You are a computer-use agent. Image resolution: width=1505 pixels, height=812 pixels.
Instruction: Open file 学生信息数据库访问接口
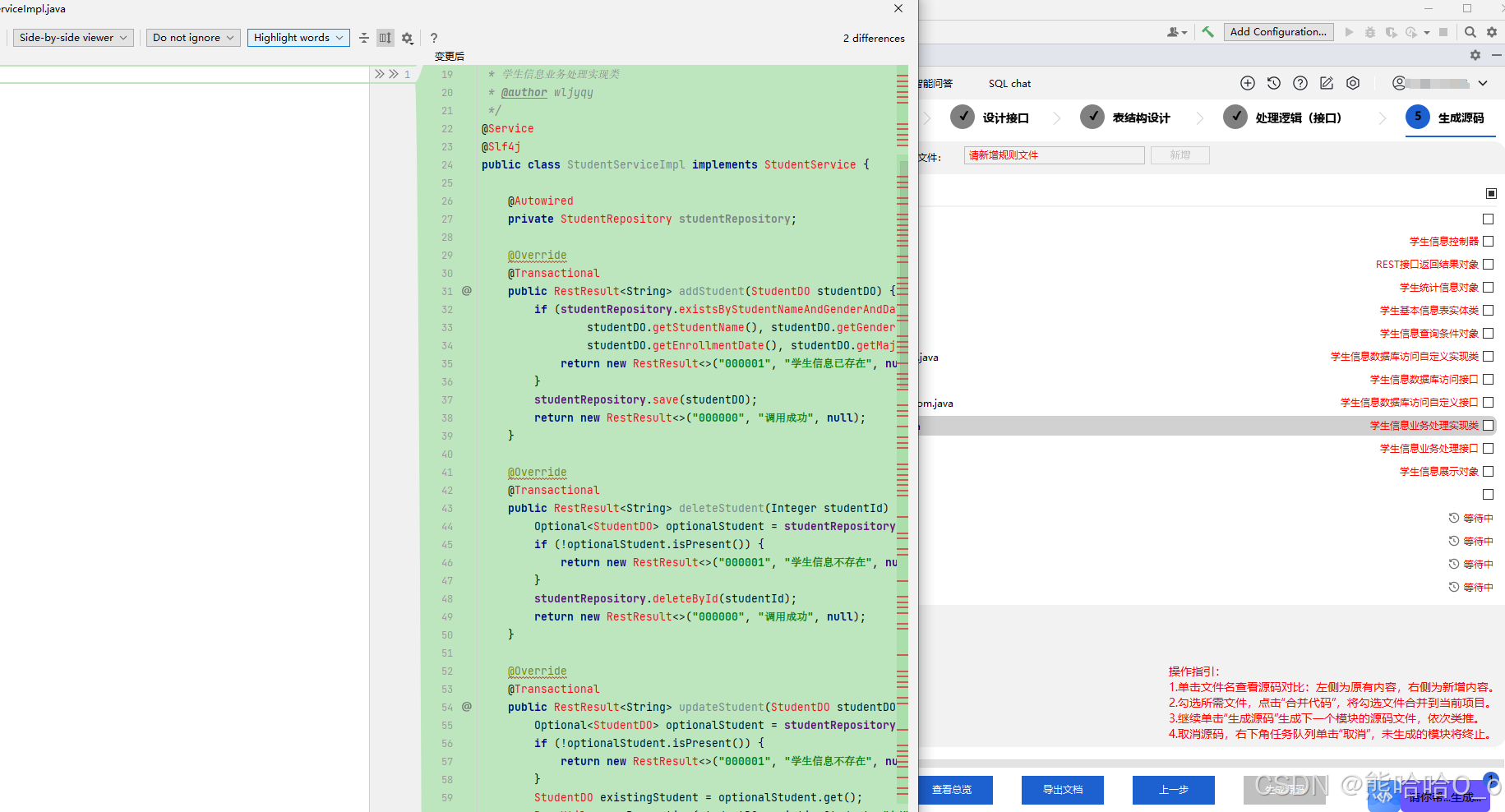click(x=1424, y=380)
